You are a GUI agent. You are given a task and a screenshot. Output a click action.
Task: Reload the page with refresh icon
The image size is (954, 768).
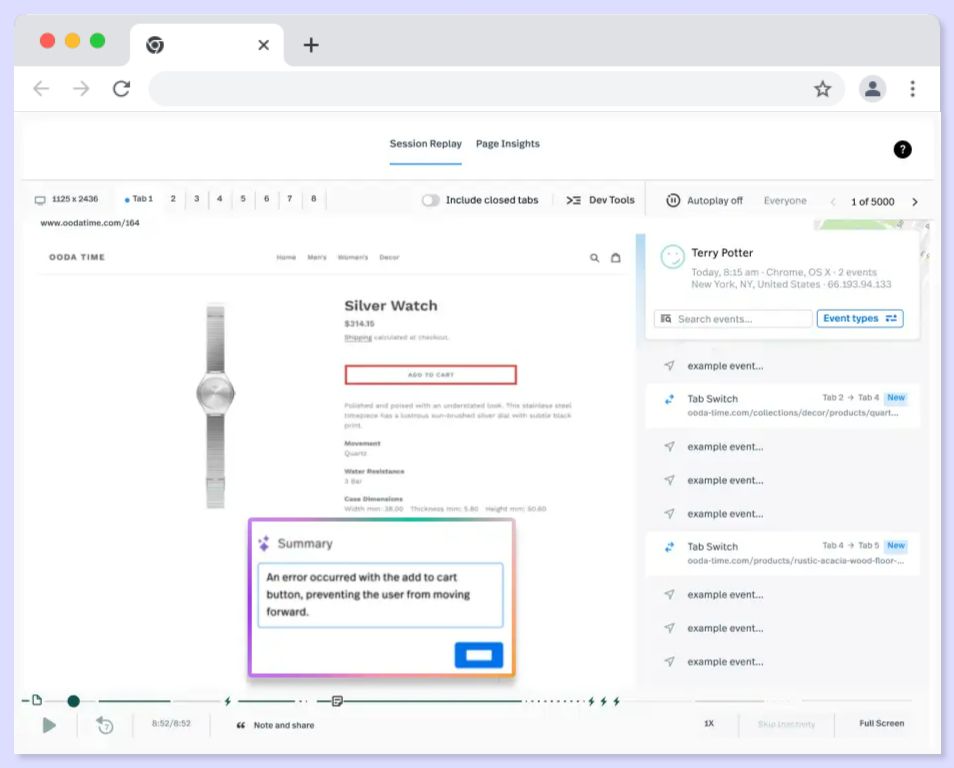click(122, 89)
